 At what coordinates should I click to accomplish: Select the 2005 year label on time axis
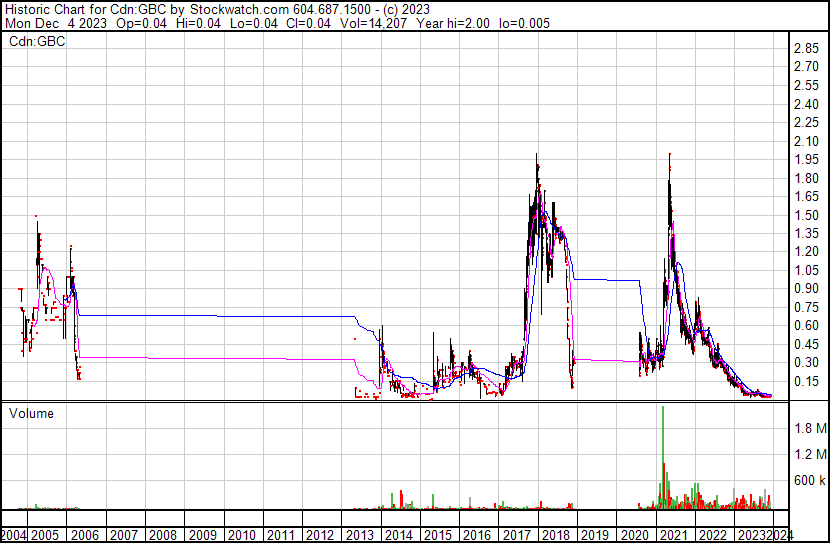pos(46,535)
